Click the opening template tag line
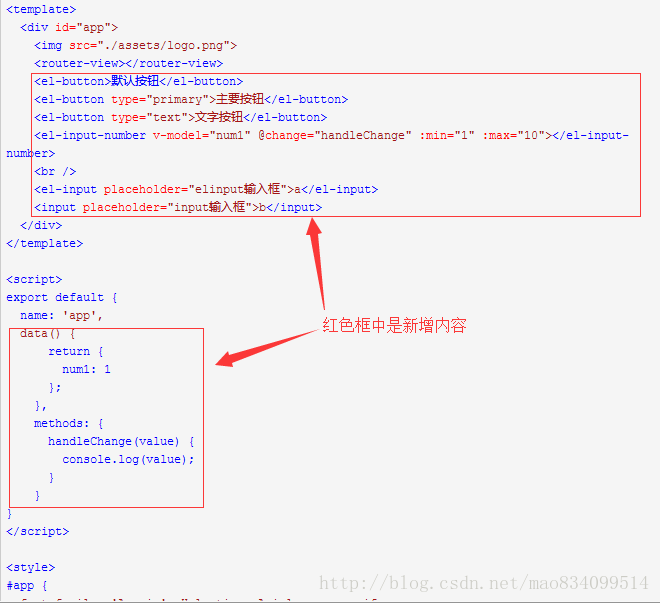The width and height of the screenshot is (660, 603). point(41,9)
